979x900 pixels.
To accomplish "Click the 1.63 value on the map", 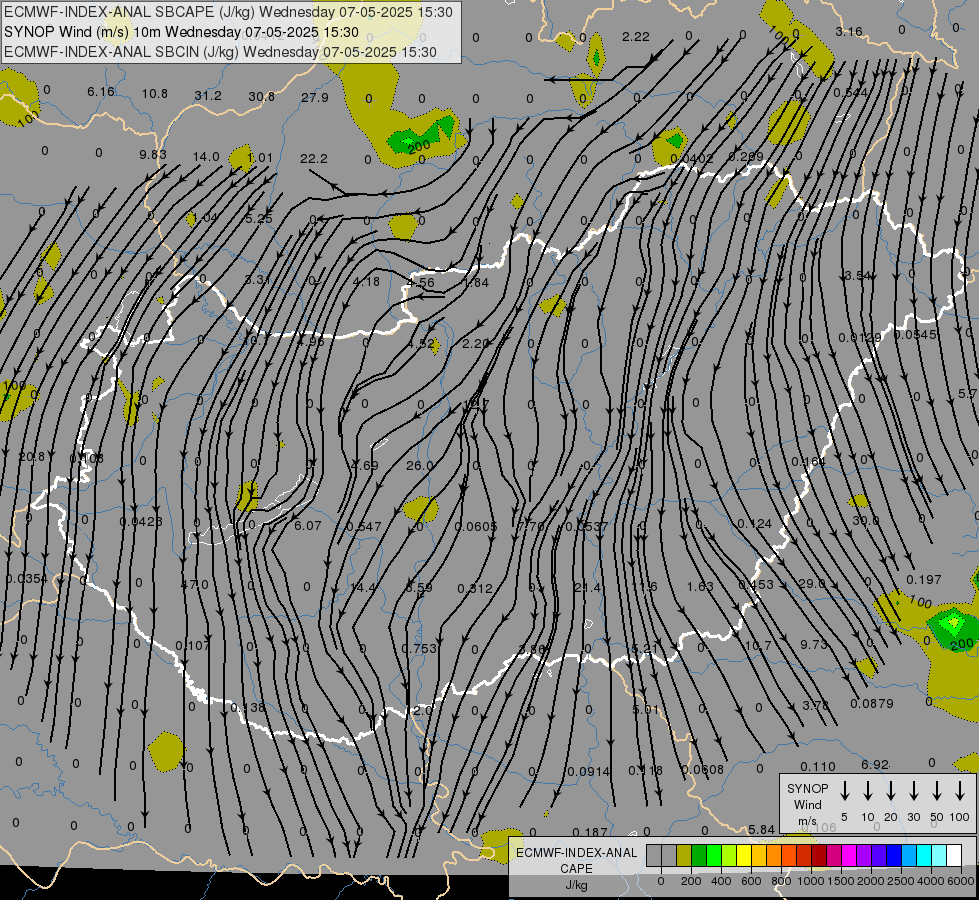I will coord(701,586).
